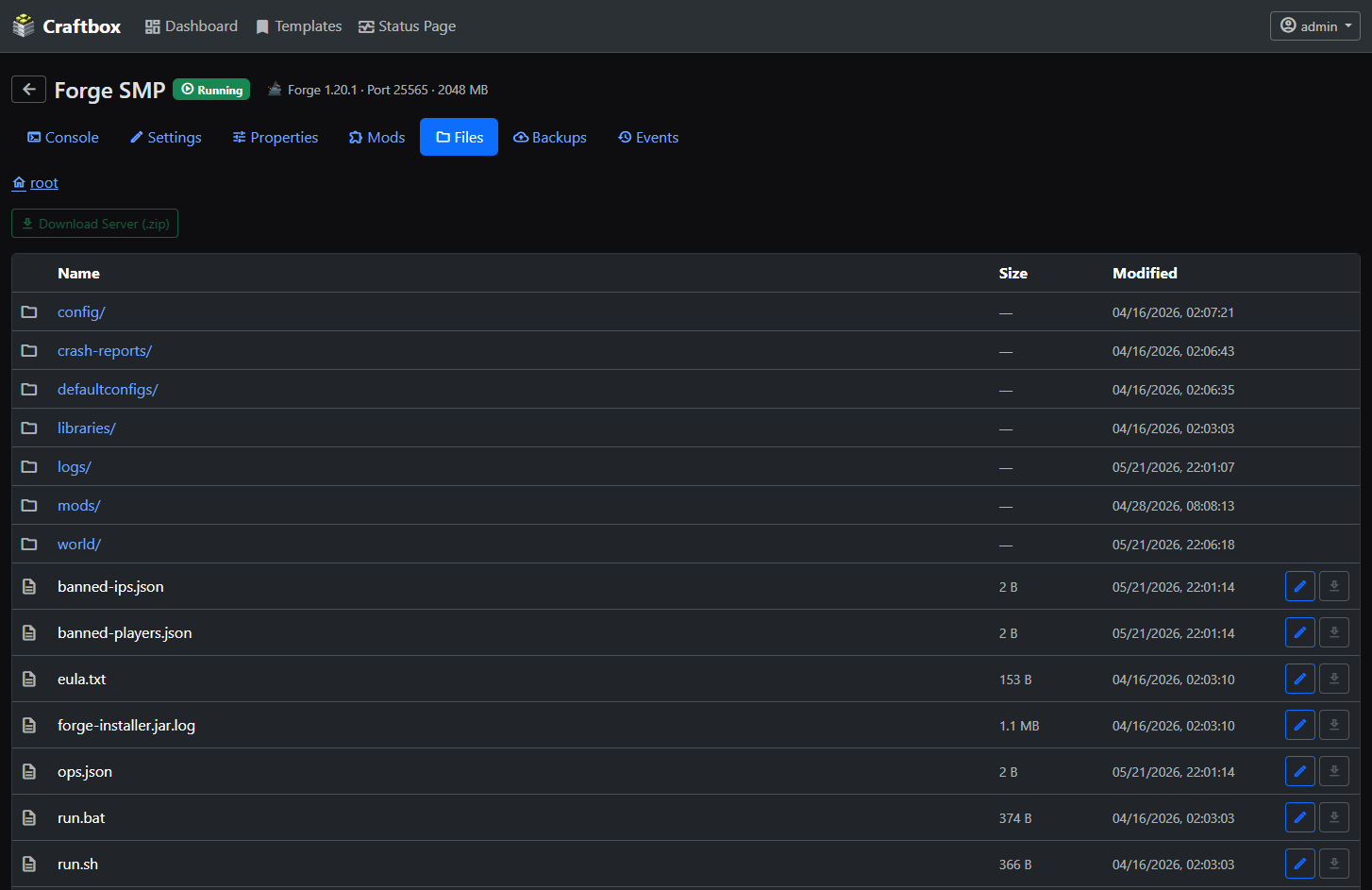Download ops.json file
The image size is (1372, 890).
click(x=1334, y=771)
